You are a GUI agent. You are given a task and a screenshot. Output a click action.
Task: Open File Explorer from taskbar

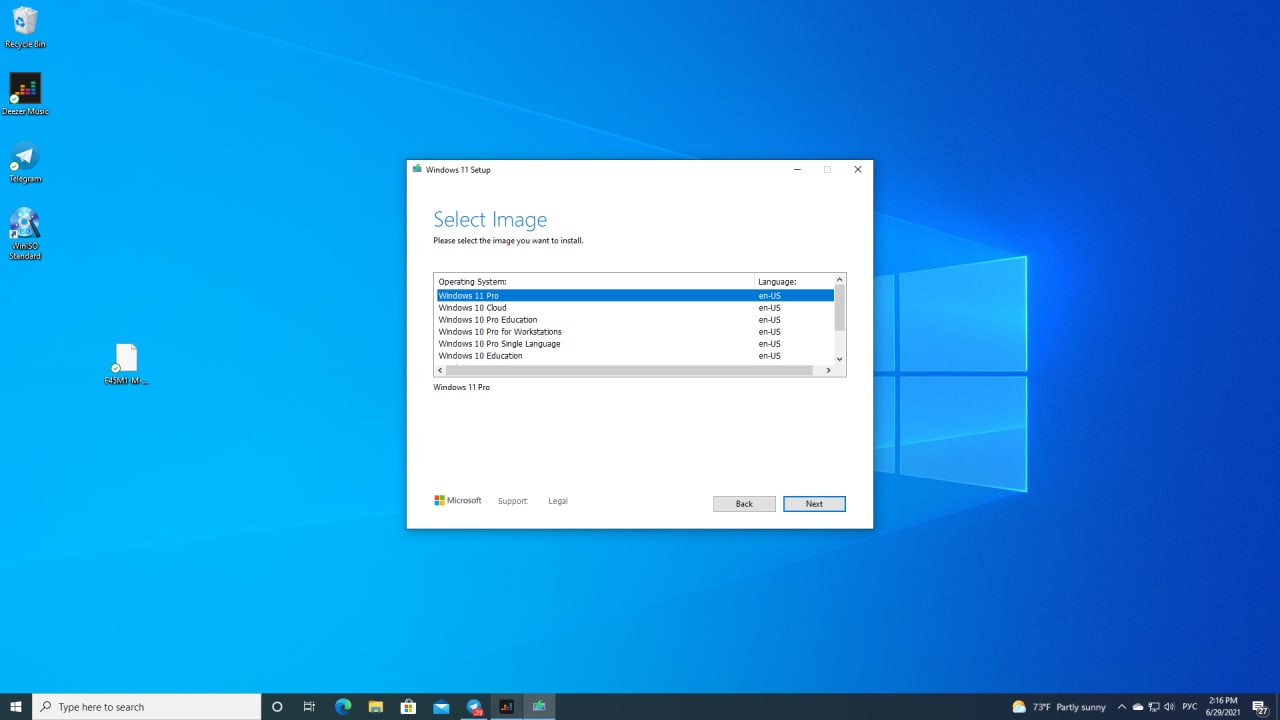coord(376,707)
